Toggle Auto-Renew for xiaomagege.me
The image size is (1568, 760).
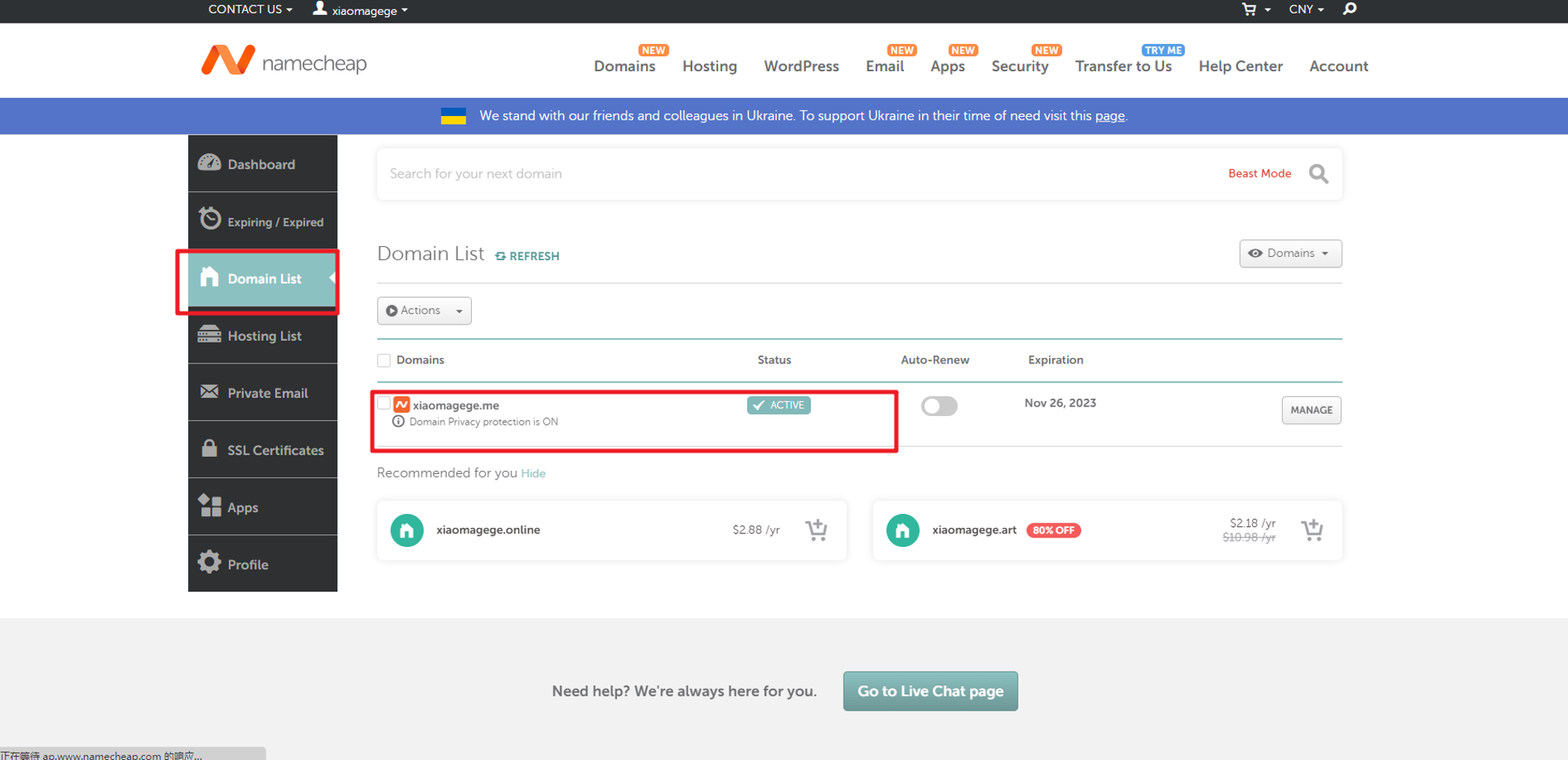coord(938,406)
